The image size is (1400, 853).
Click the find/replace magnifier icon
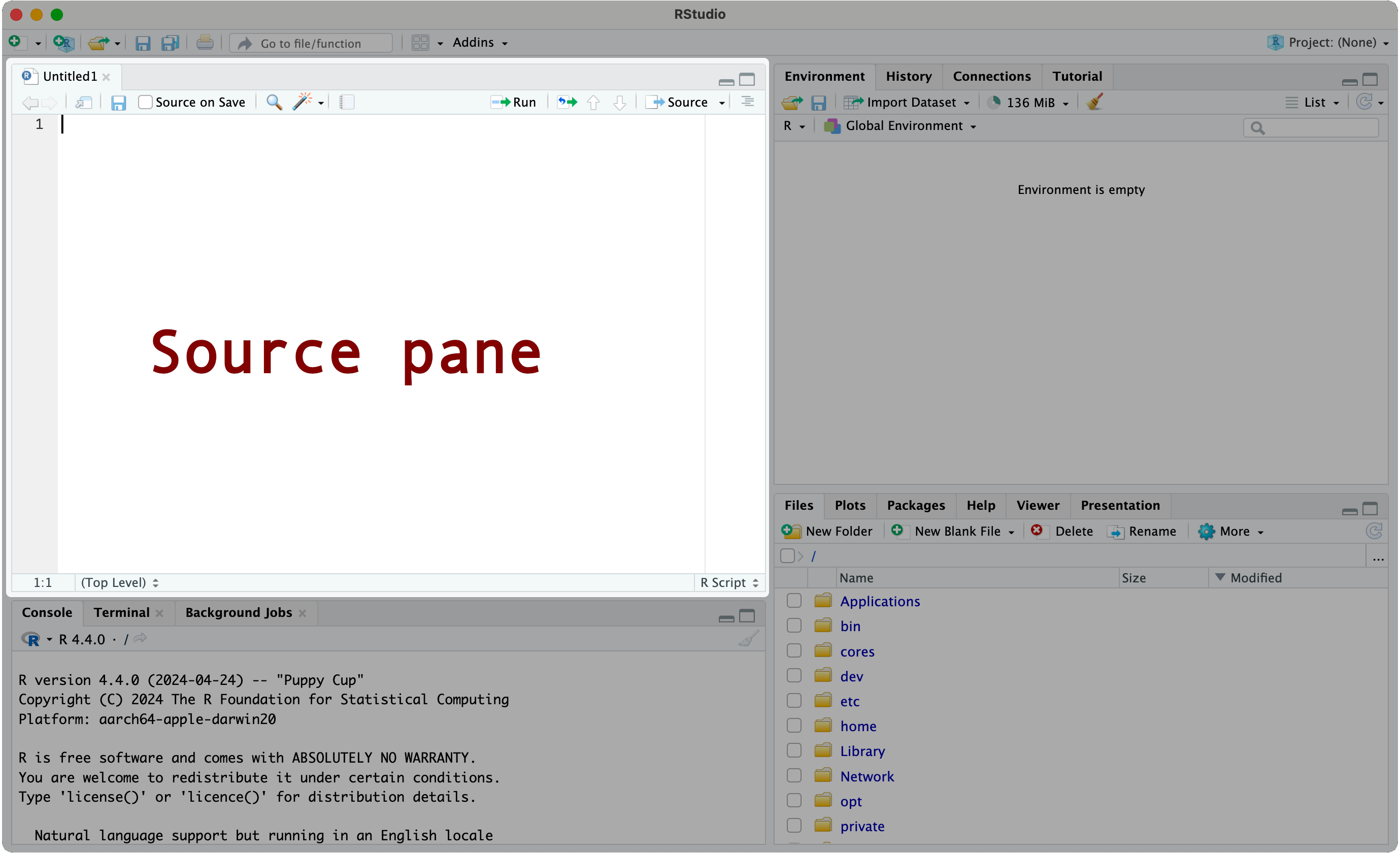tap(274, 102)
